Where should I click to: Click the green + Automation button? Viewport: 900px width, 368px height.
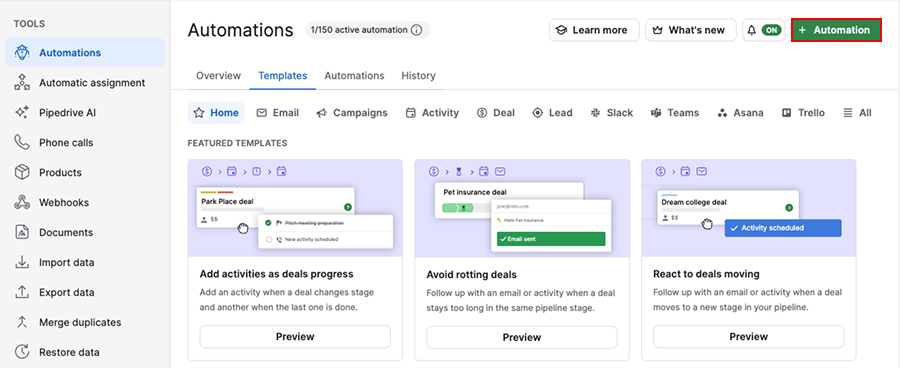coord(836,30)
